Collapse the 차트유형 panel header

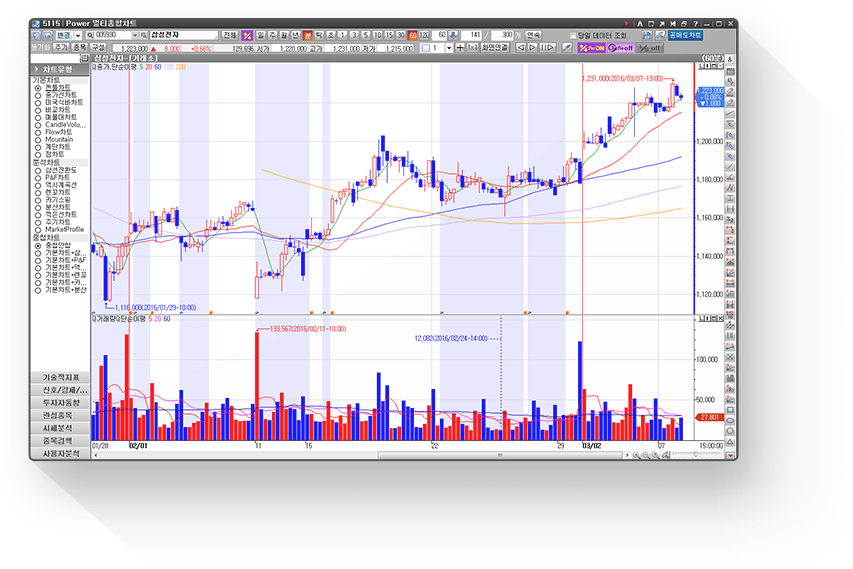pyautogui.click(x=60, y=69)
